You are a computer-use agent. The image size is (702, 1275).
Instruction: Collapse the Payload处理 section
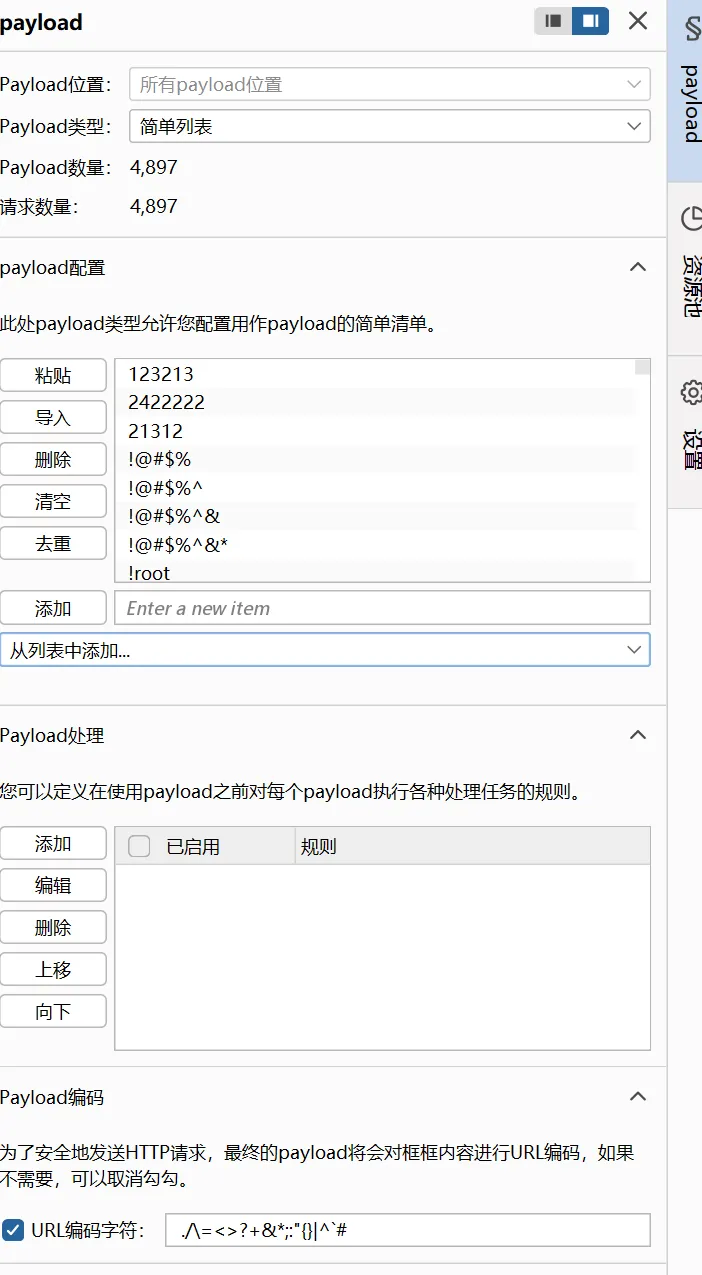pyautogui.click(x=637, y=735)
